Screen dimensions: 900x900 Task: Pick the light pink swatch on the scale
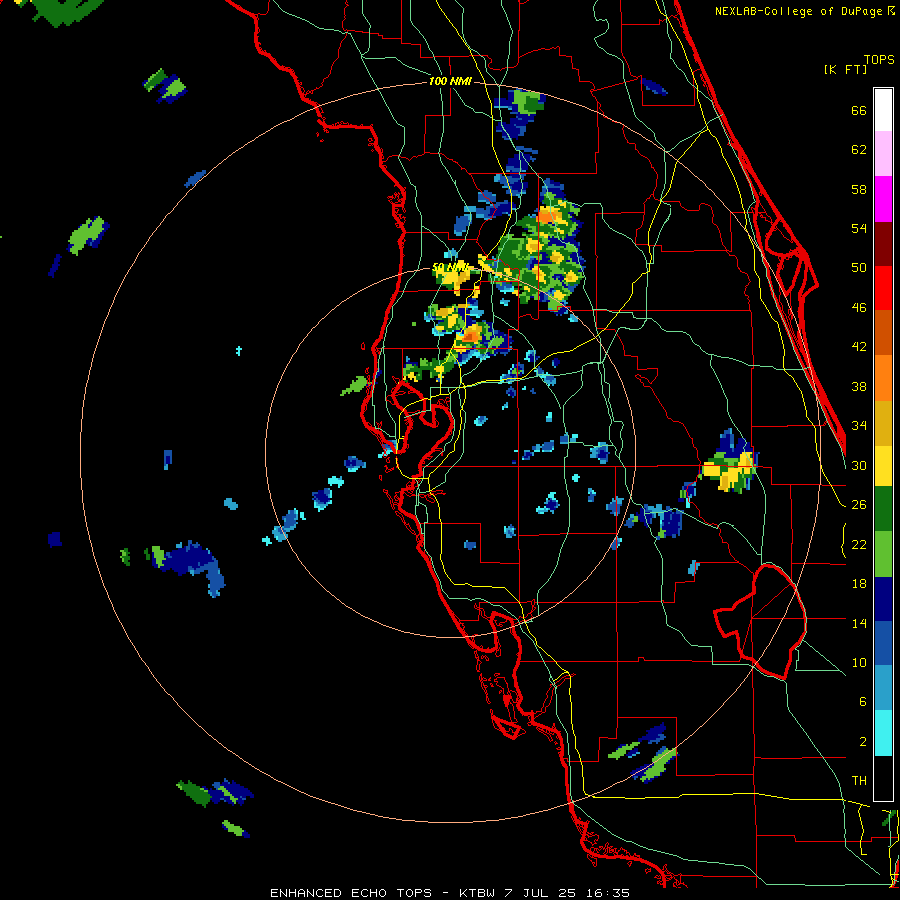[x=883, y=153]
